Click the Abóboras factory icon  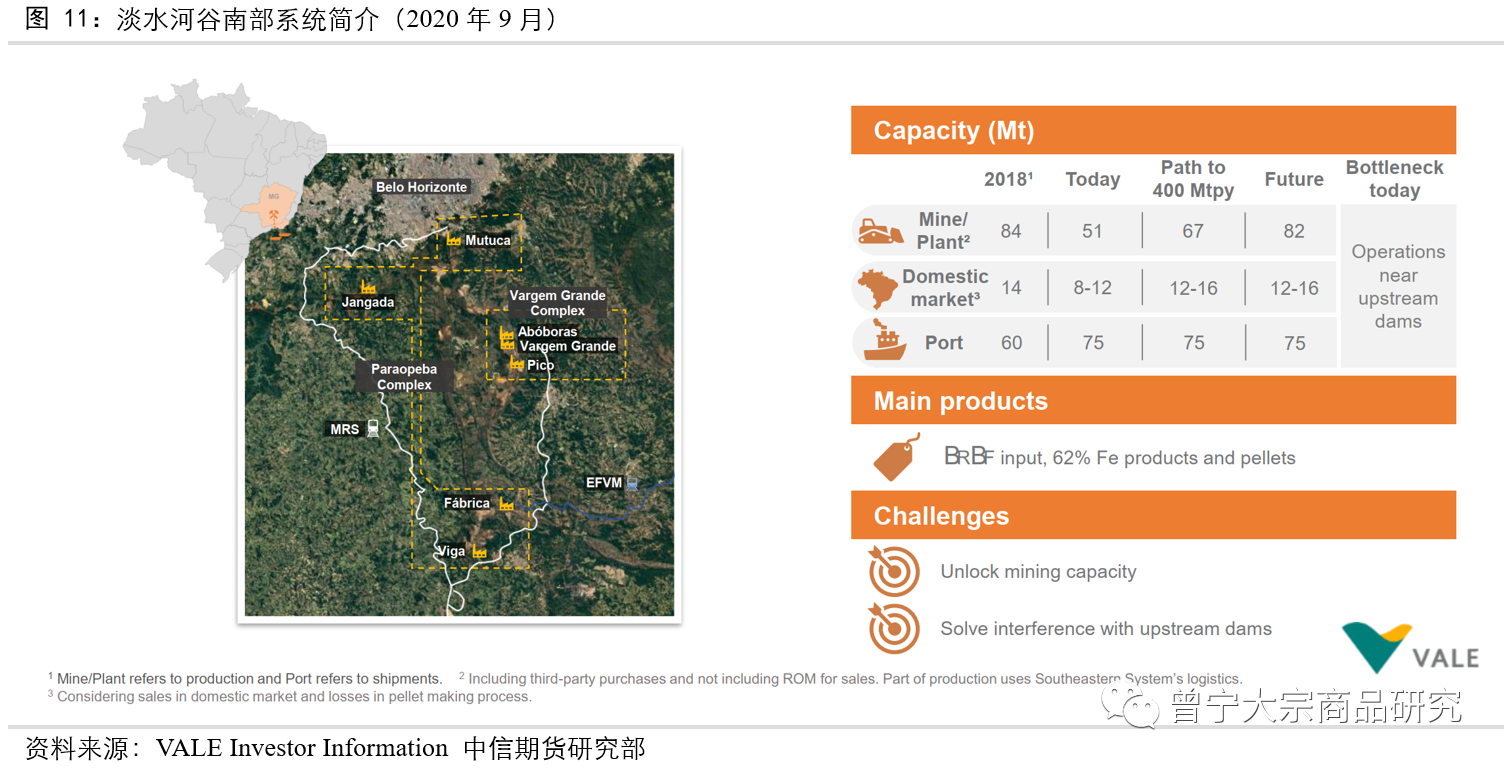coord(506,331)
